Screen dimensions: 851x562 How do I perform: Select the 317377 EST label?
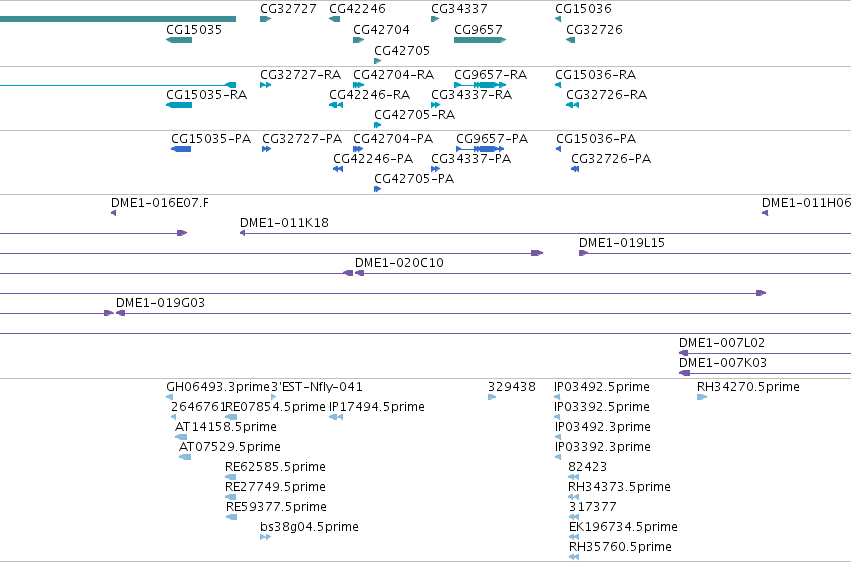(x=592, y=508)
